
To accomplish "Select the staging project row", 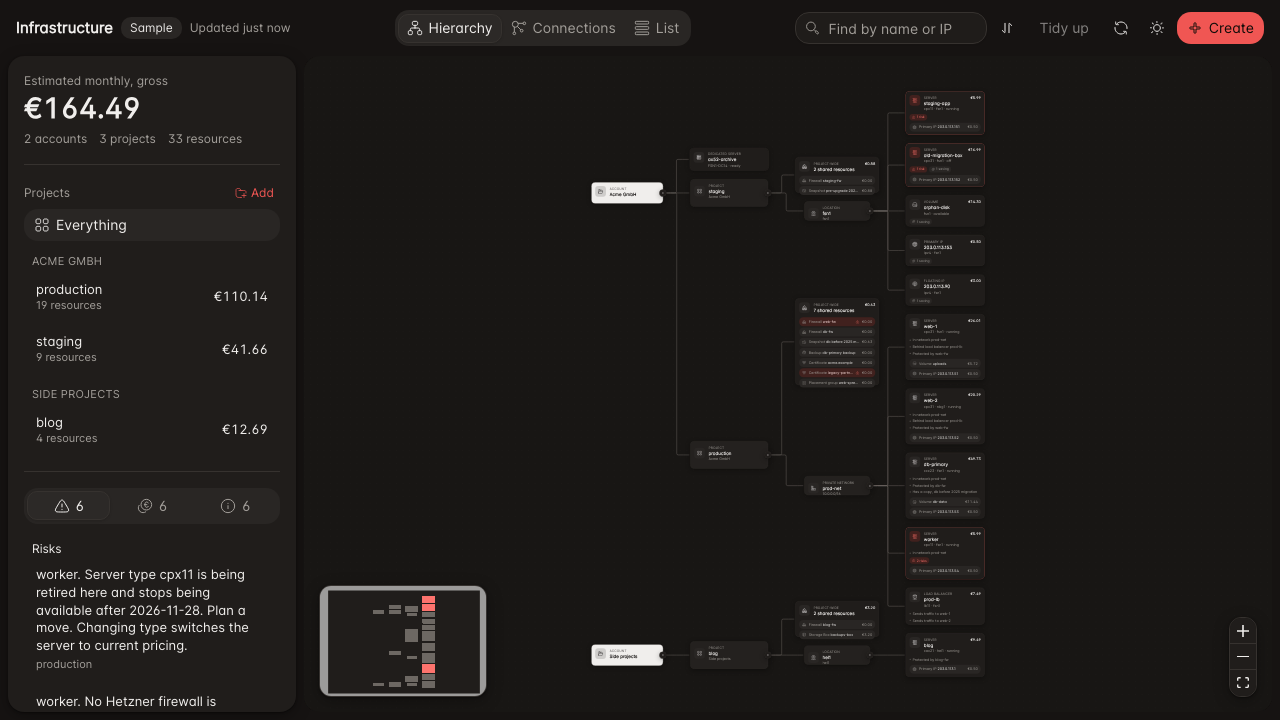I will click(x=152, y=349).
